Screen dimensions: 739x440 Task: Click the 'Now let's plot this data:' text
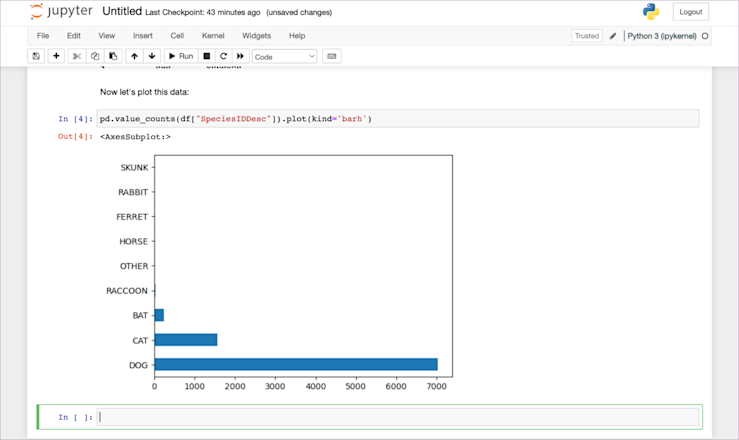[144, 92]
